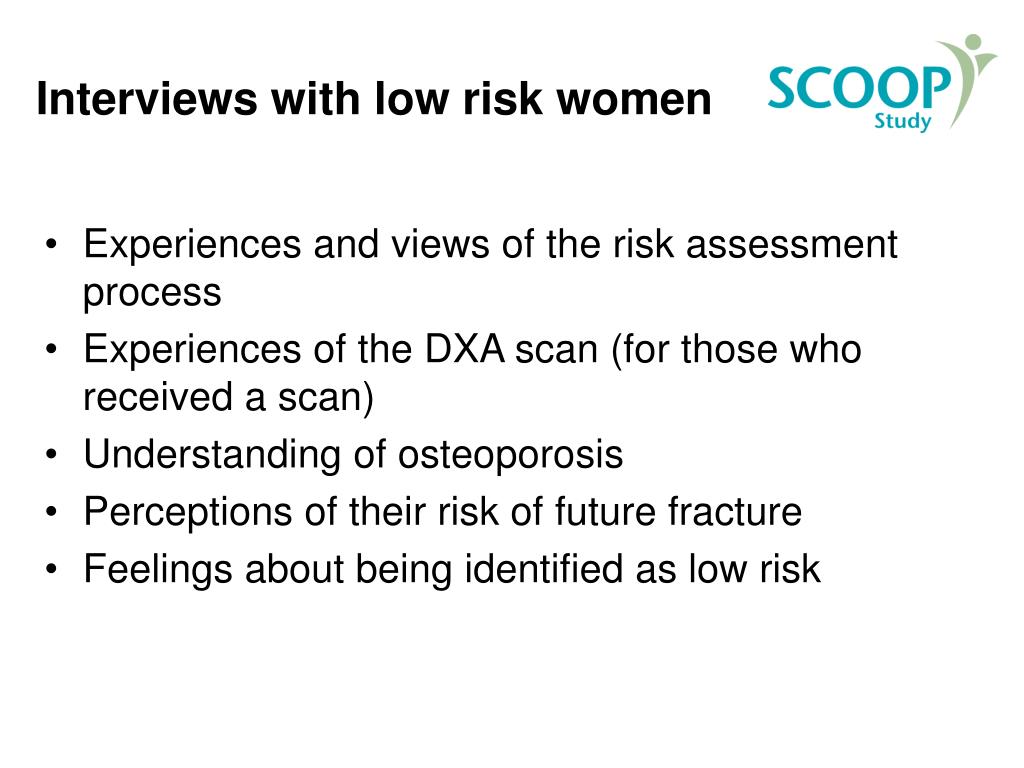Click Feelings about being identified as low risk
Viewport: 1024px width, 768px height.
click(x=452, y=569)
